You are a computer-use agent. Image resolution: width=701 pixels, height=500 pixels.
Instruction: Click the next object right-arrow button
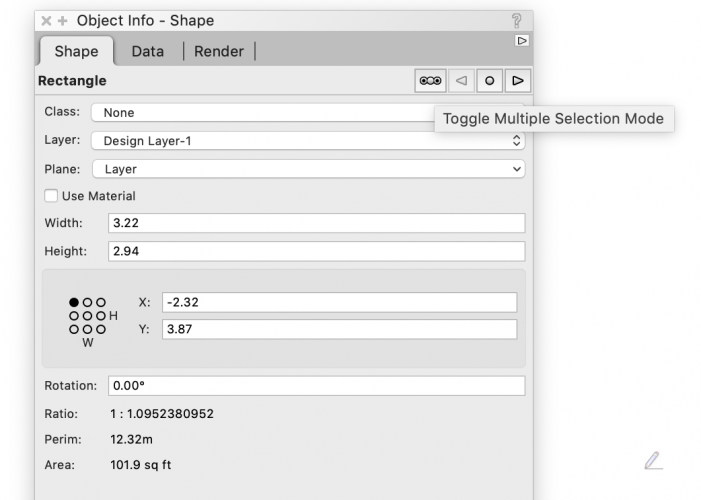517,81
